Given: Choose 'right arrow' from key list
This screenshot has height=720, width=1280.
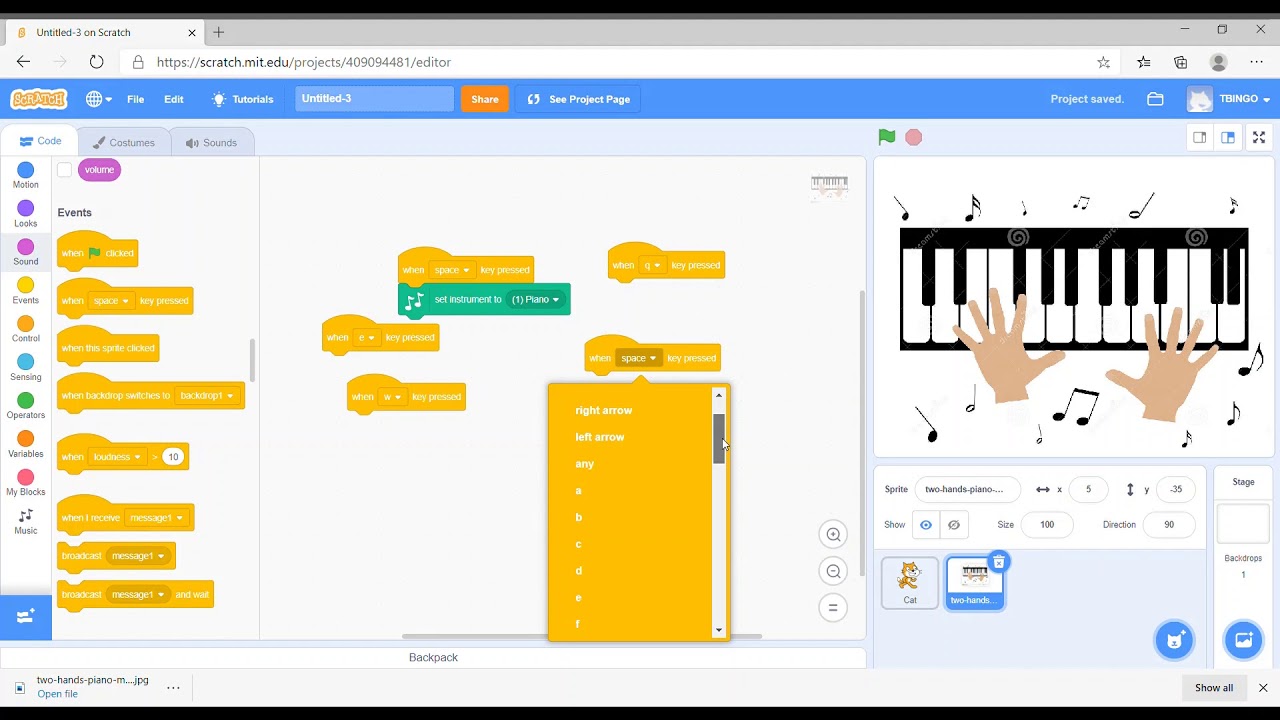Looking at the screenshot, I should click(603, 410).
